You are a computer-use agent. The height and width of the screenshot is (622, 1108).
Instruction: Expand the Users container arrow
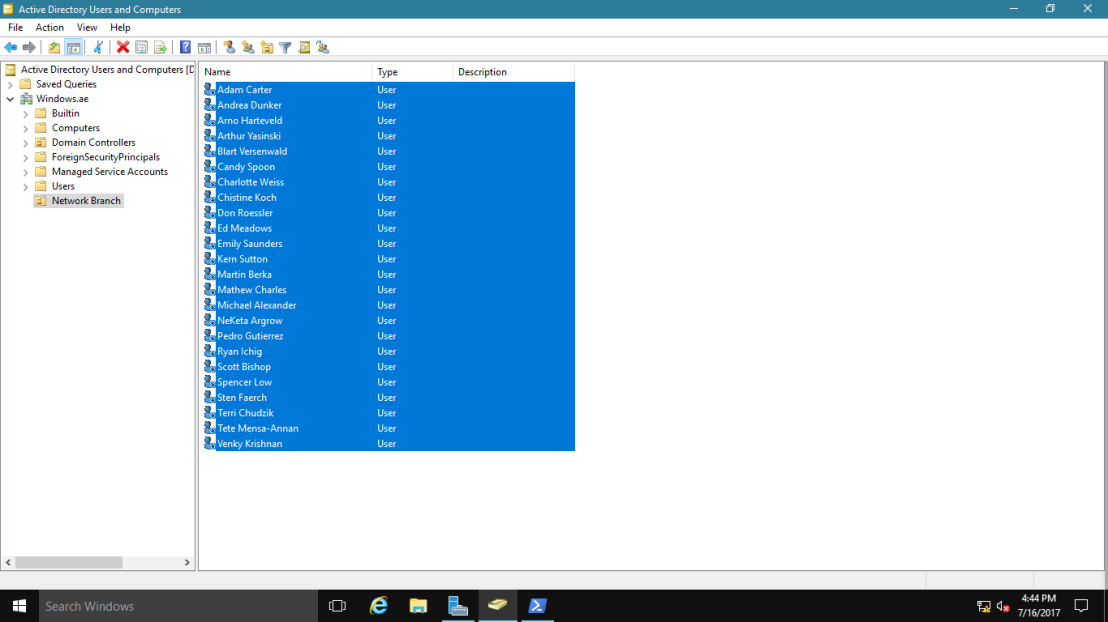click(x=25, y=187)
